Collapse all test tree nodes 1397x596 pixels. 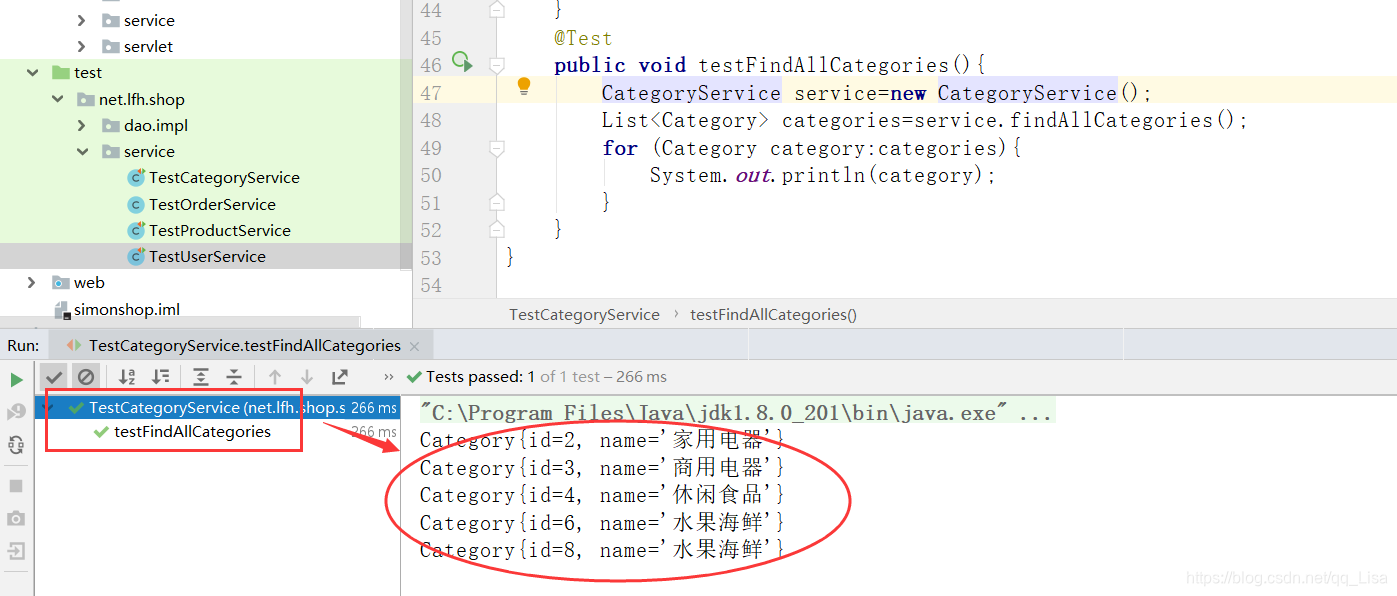(234, 377)
